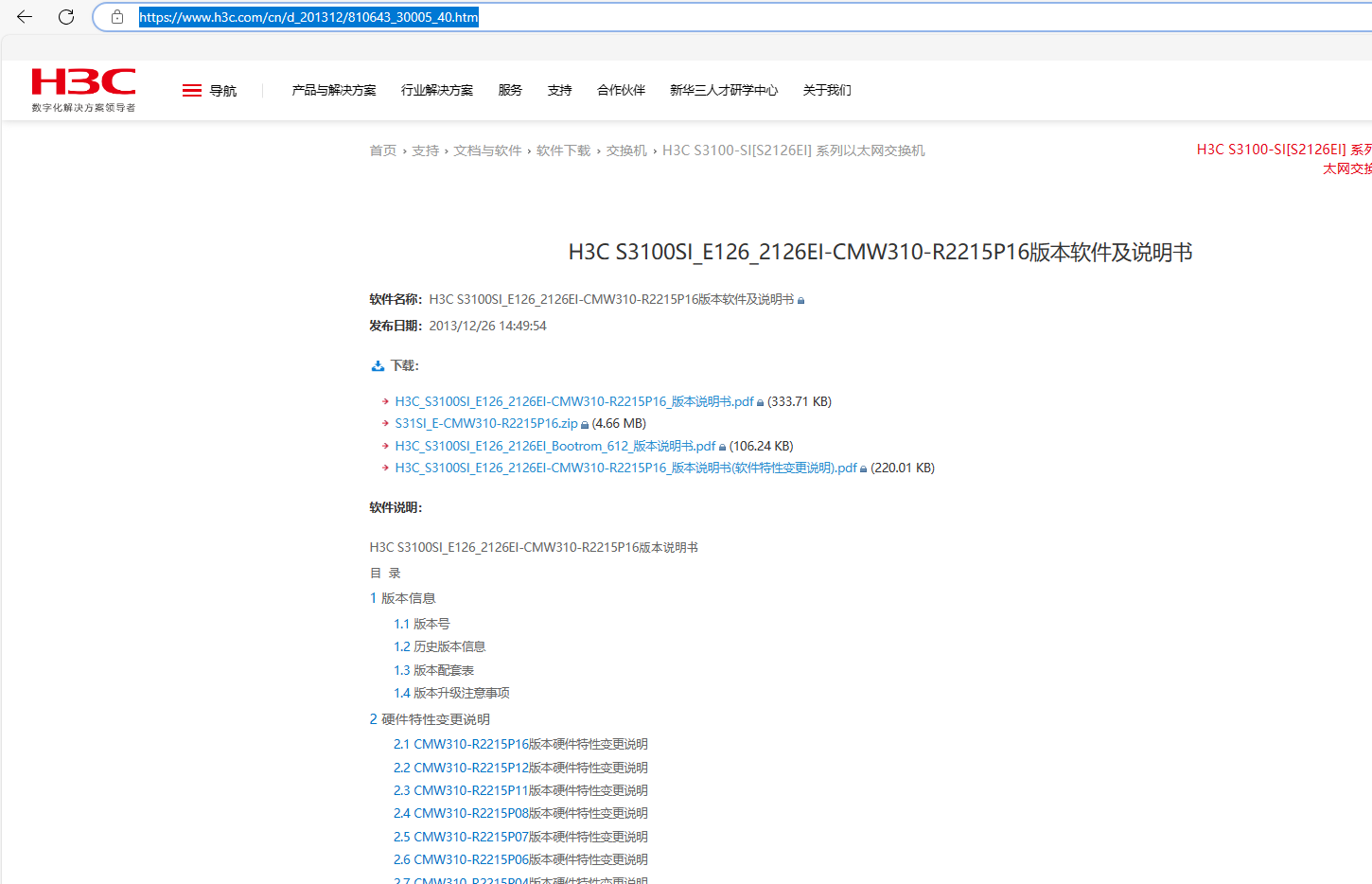Click the file size (4.66 MB)
Screen dimensions: 1372x884
pos(619,424)
